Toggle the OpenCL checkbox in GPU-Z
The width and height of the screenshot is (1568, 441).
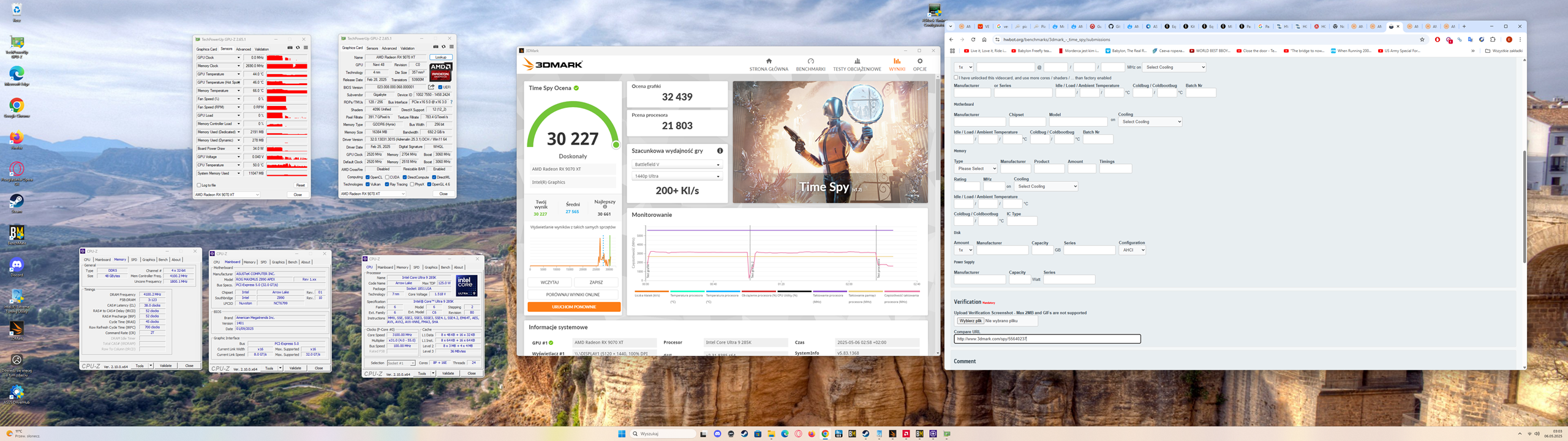coord(367,177)
